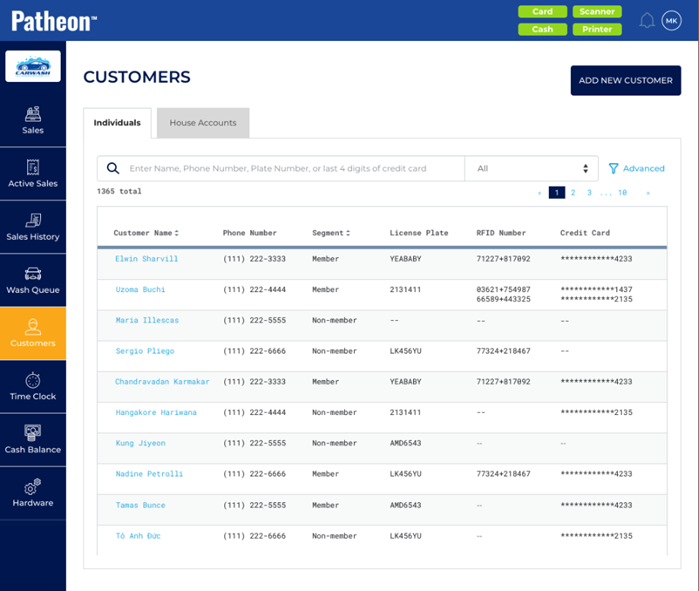Go to Active Sales in sidebar

[x=33, y=167]
